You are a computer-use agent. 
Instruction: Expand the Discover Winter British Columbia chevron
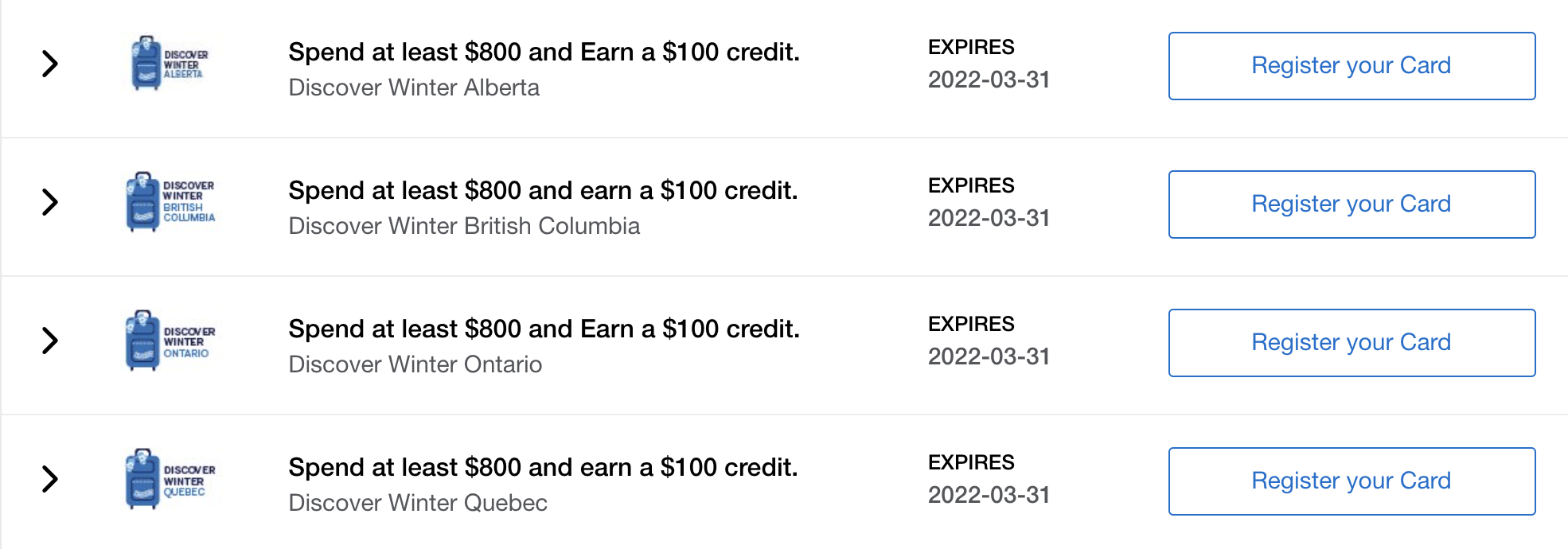50,202
